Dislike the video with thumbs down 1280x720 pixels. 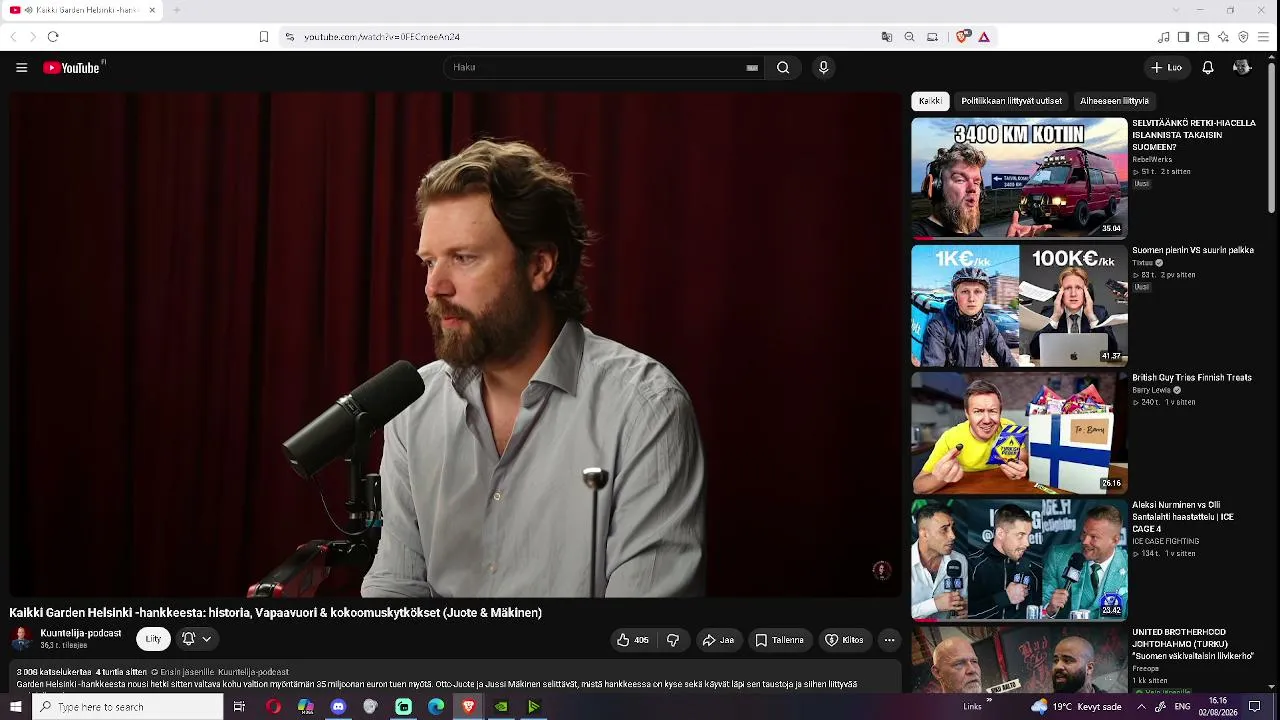pos(673,640)
